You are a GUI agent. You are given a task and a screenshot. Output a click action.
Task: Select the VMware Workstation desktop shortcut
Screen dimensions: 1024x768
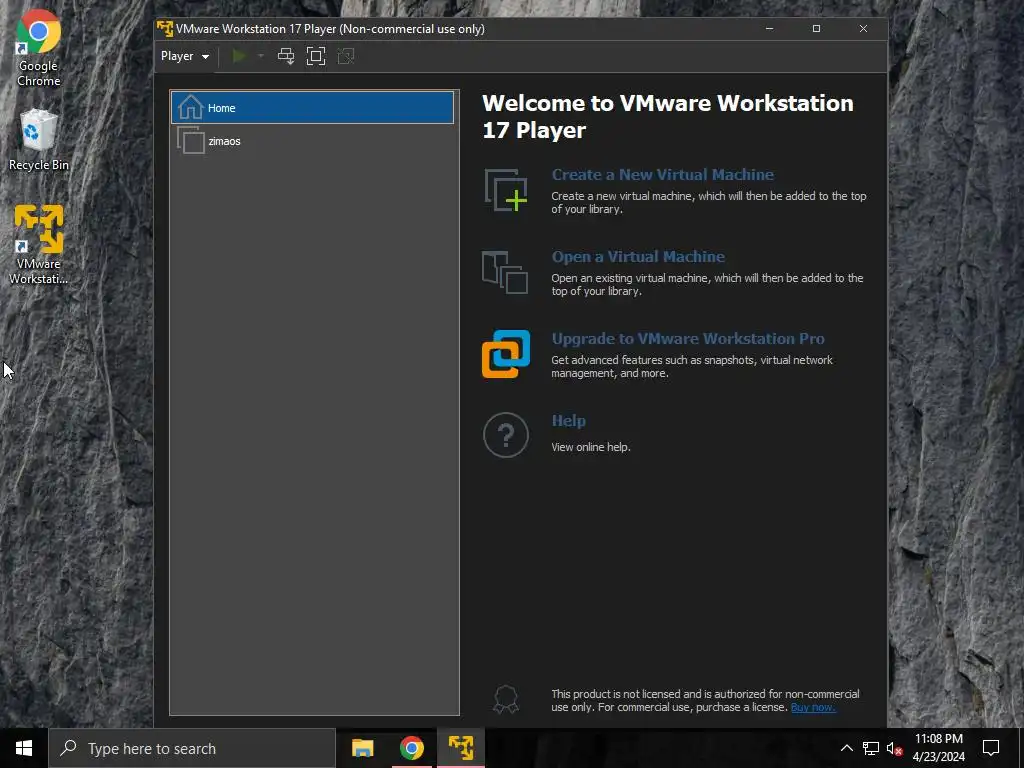39,245
